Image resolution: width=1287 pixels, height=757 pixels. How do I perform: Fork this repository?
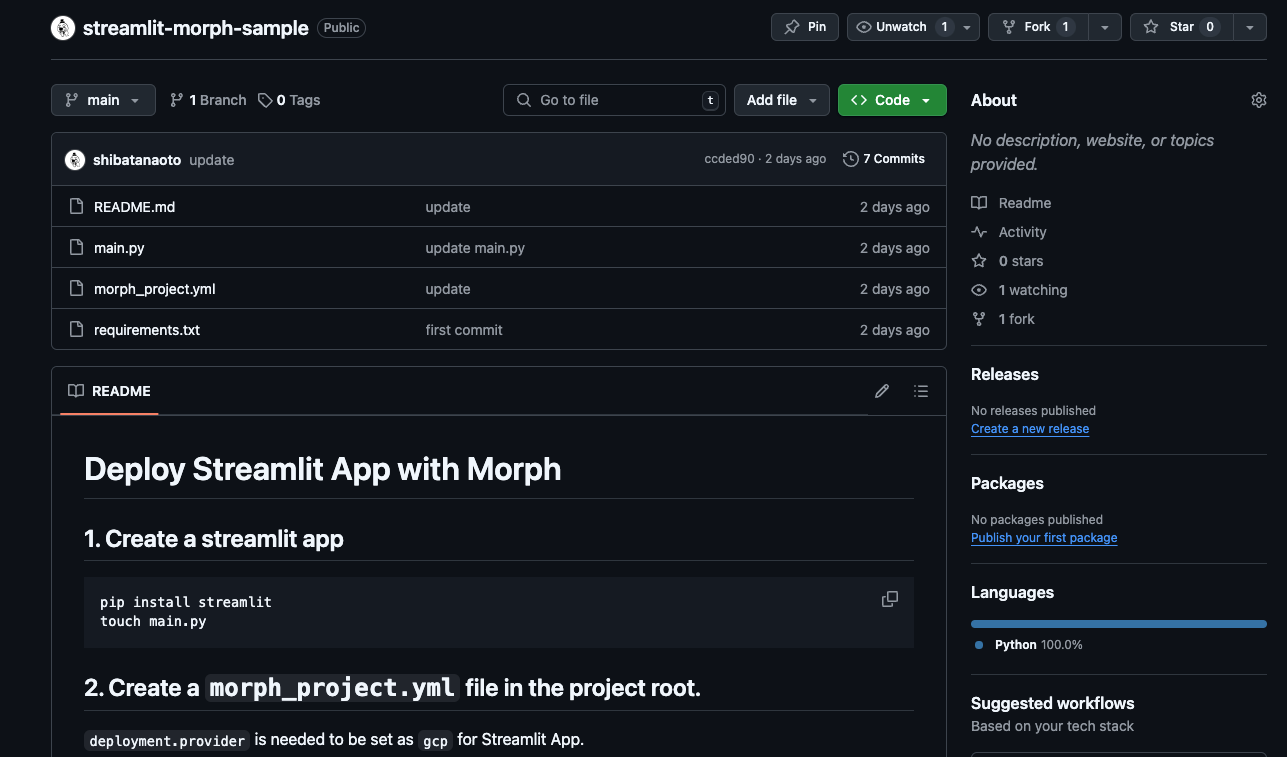(1037, 27)
